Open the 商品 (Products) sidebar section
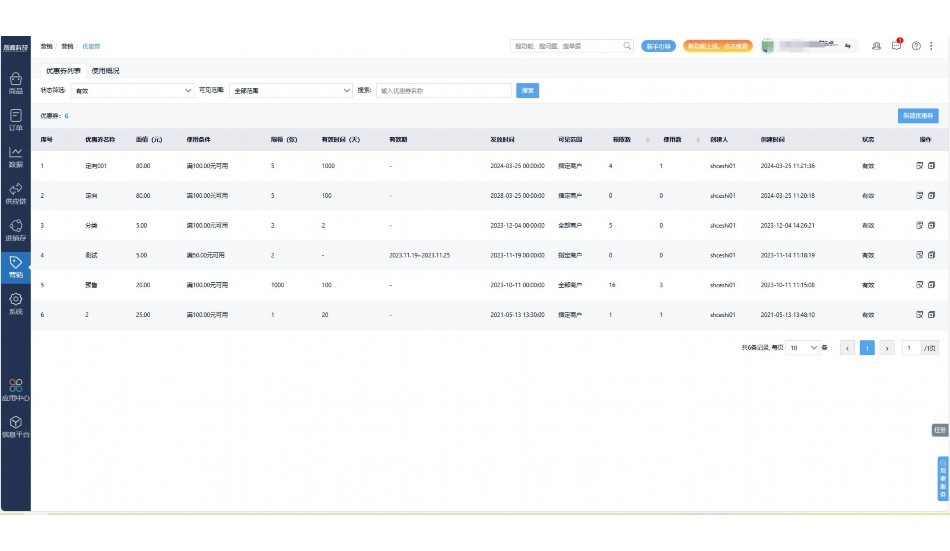Image resolution: width=950 pixels, height=551 pixels. [15, 82]
